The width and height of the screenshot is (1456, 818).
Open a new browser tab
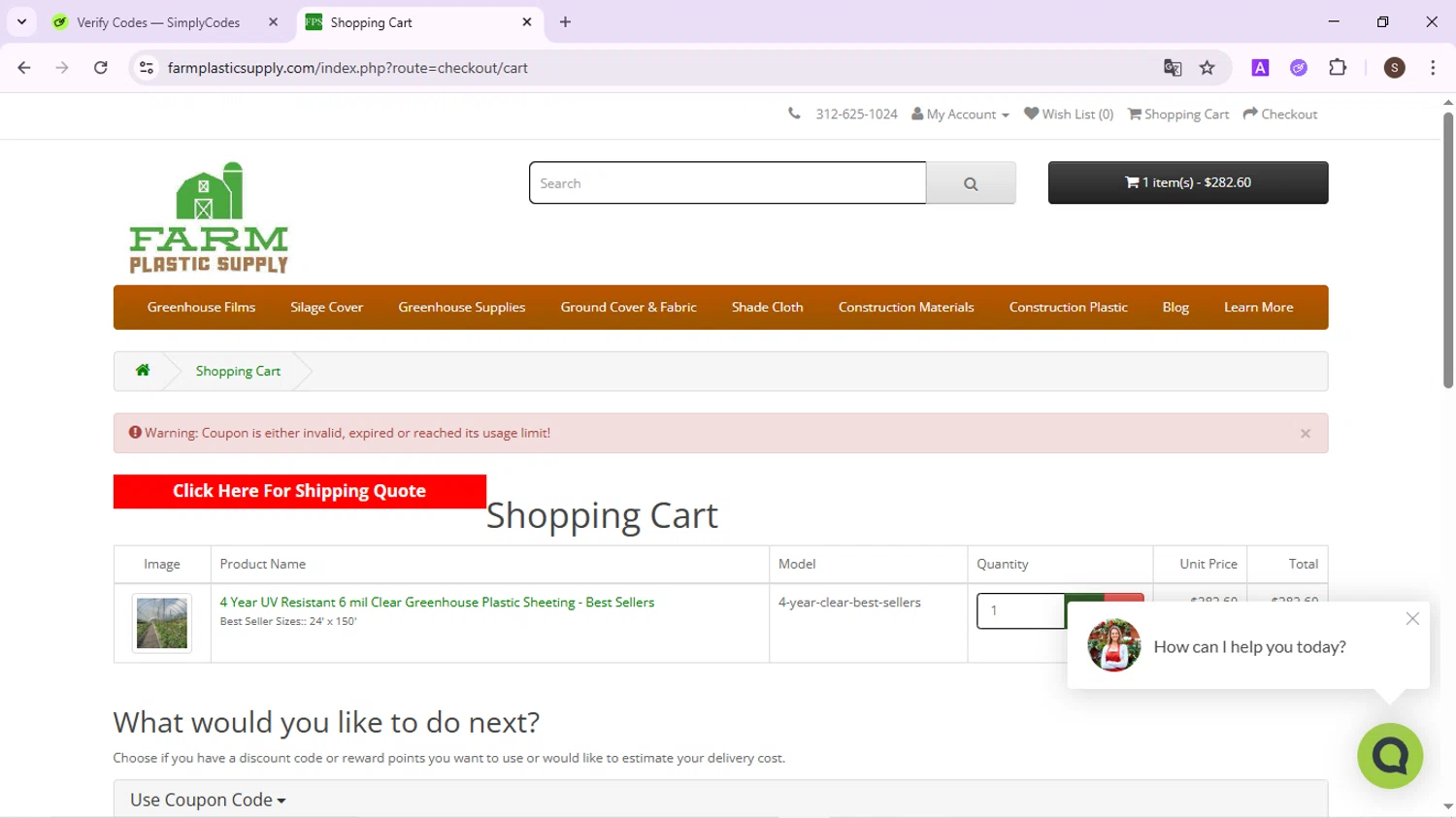click(x=565, y=22)
